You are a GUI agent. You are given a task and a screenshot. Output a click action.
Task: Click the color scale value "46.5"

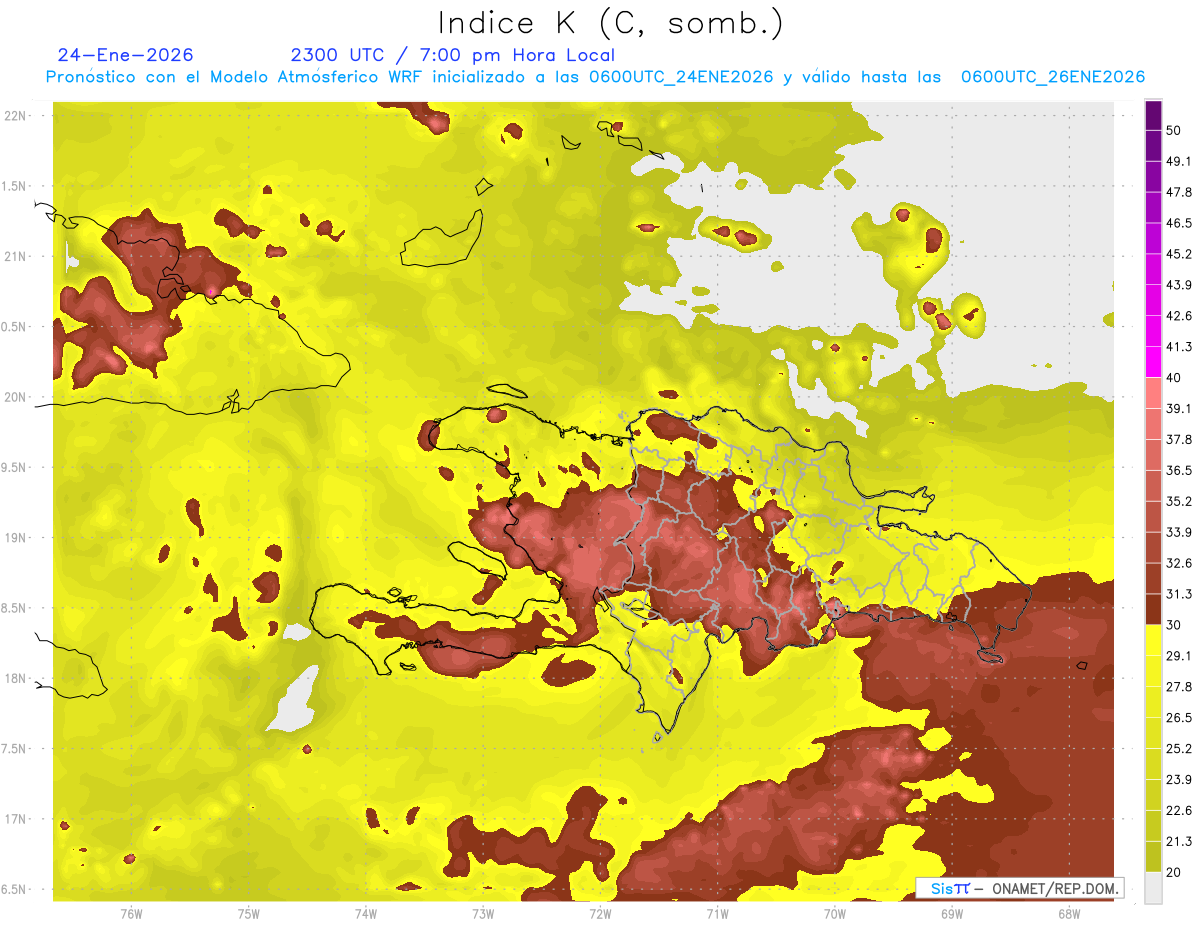point(1179,223)
